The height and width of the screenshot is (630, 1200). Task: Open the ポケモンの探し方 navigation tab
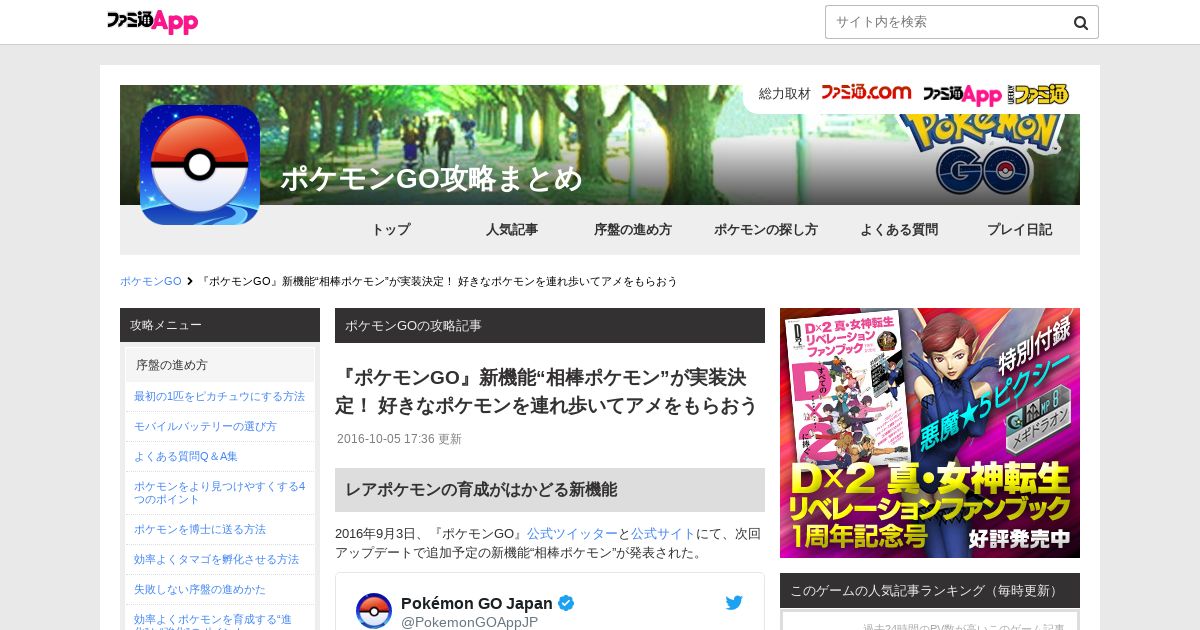[766, 230]
